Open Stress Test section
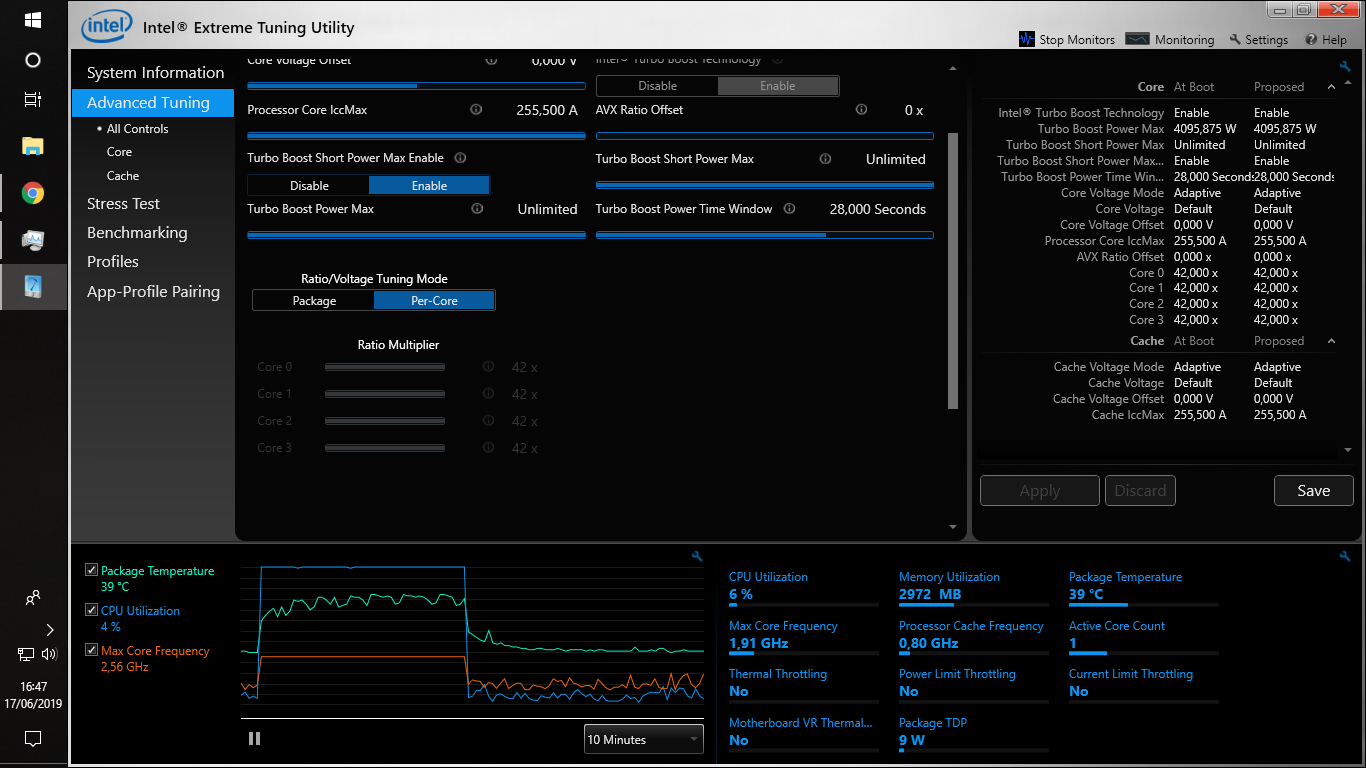Viewport: 1366px width, 768px height. click(x=123, y=204)
